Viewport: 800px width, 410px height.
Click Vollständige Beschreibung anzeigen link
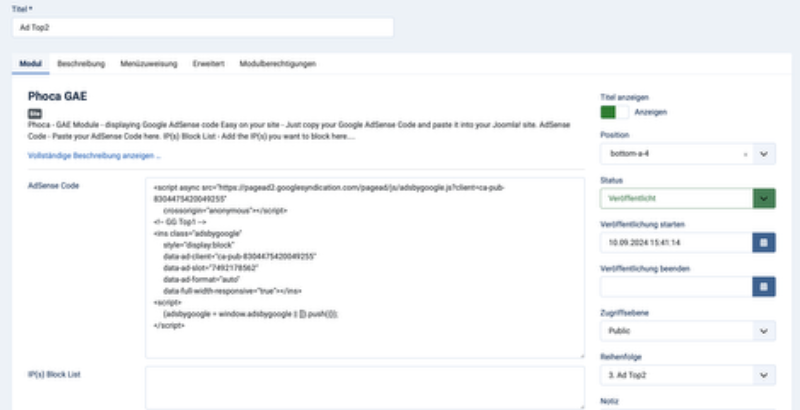click(94, 156)
